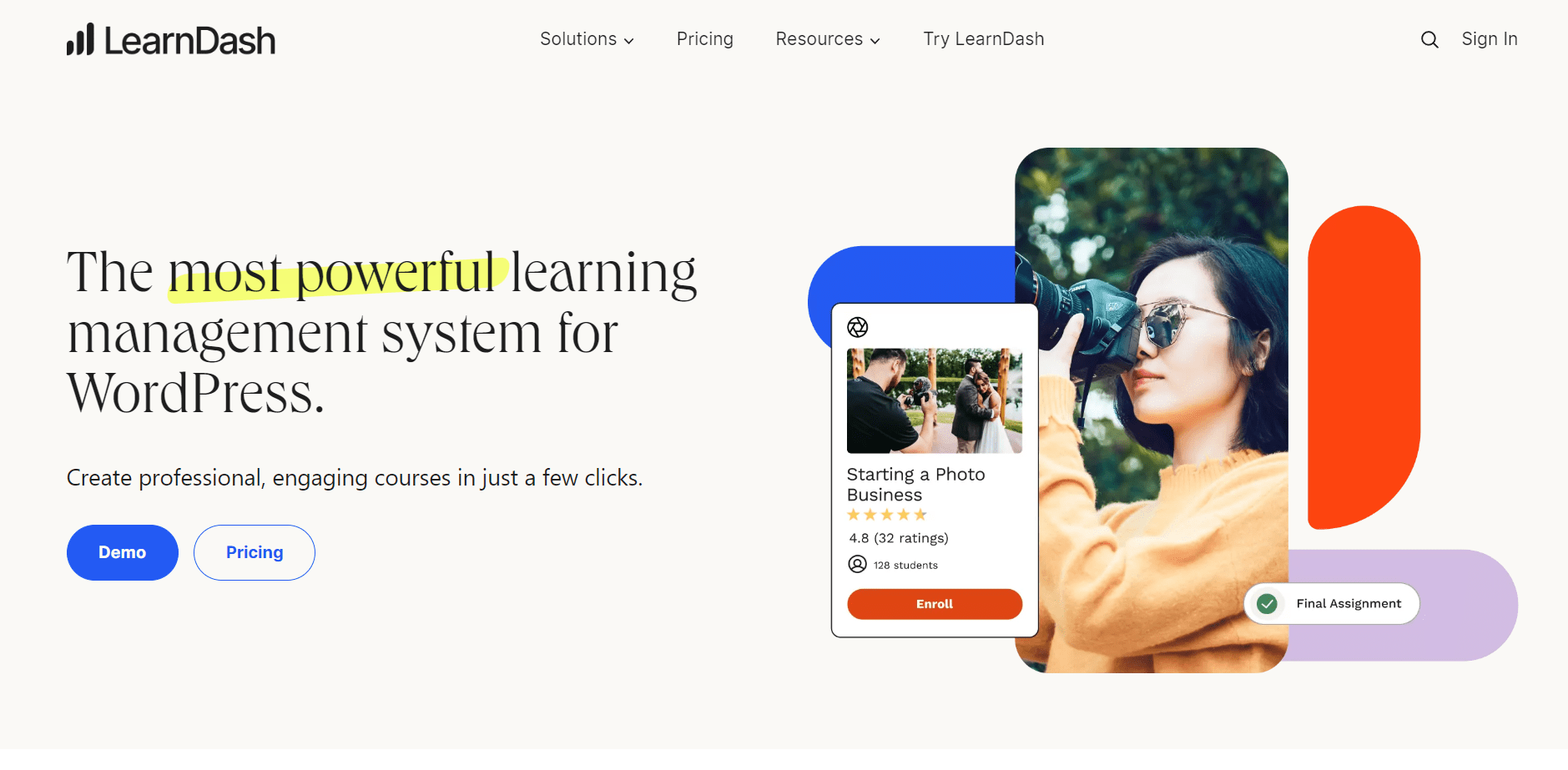Go to Pricing in the top navigation
The image size is (1568, 770).
point(704,39)
